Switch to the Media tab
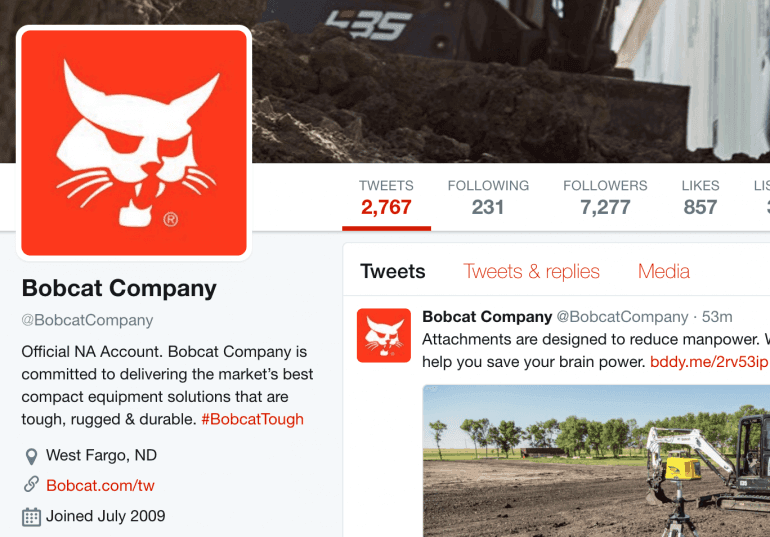 point(663,271)
